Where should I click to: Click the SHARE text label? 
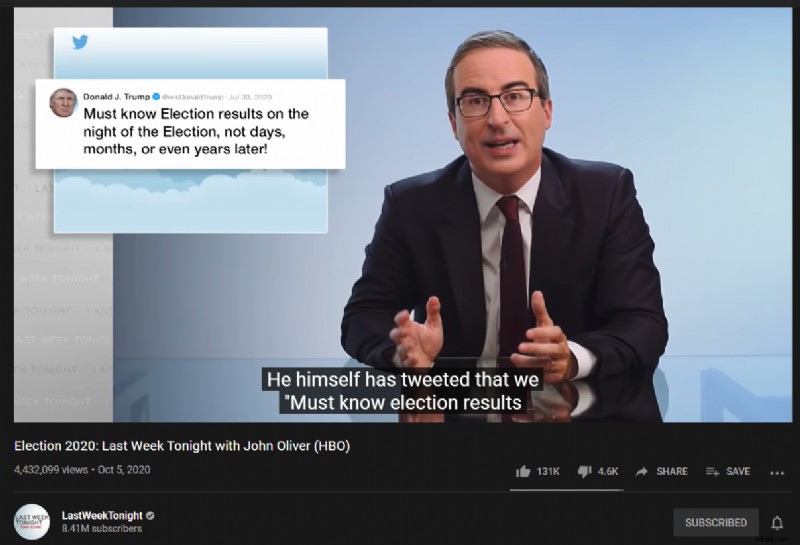(x=672, y=472)
